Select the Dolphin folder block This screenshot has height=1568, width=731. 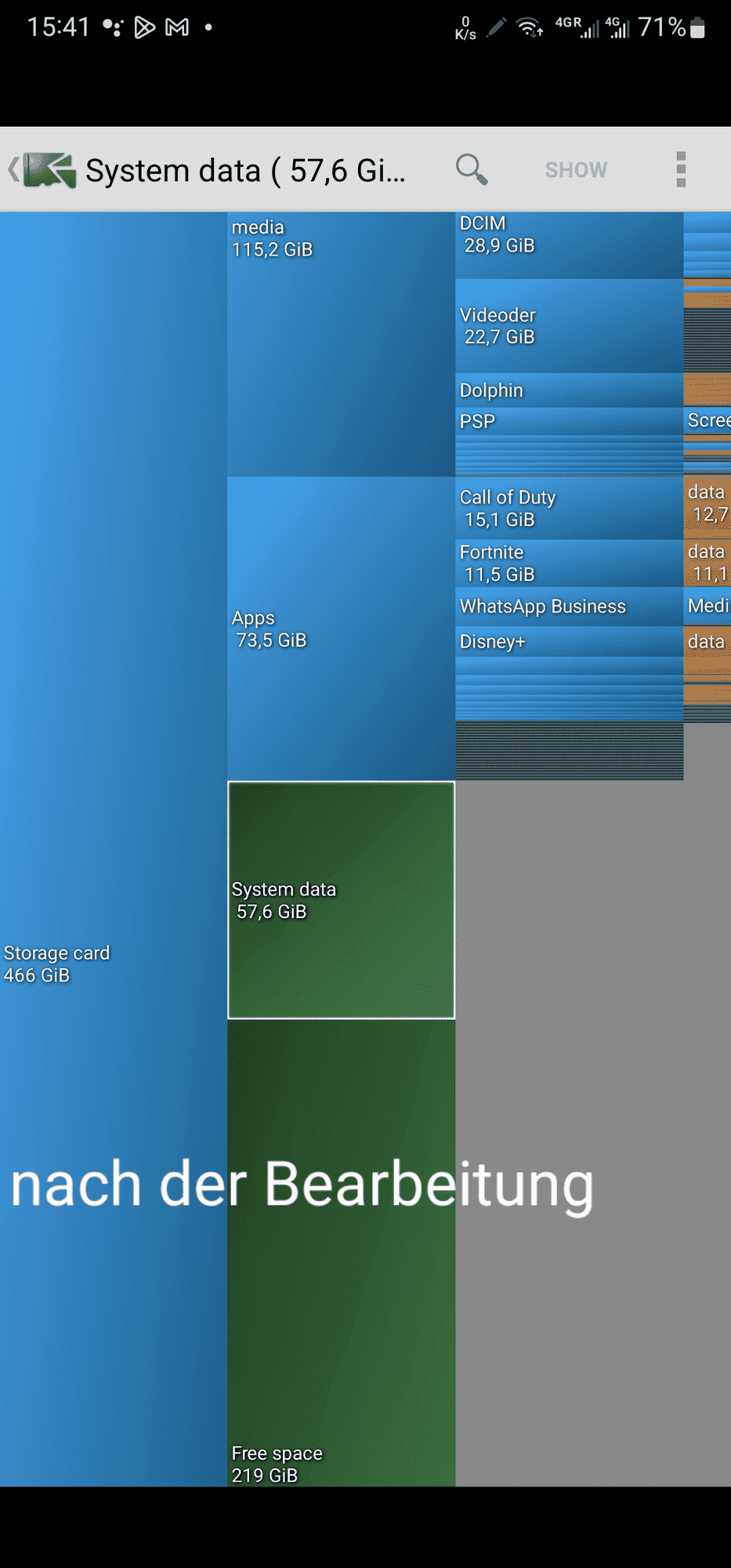point(569,390)
